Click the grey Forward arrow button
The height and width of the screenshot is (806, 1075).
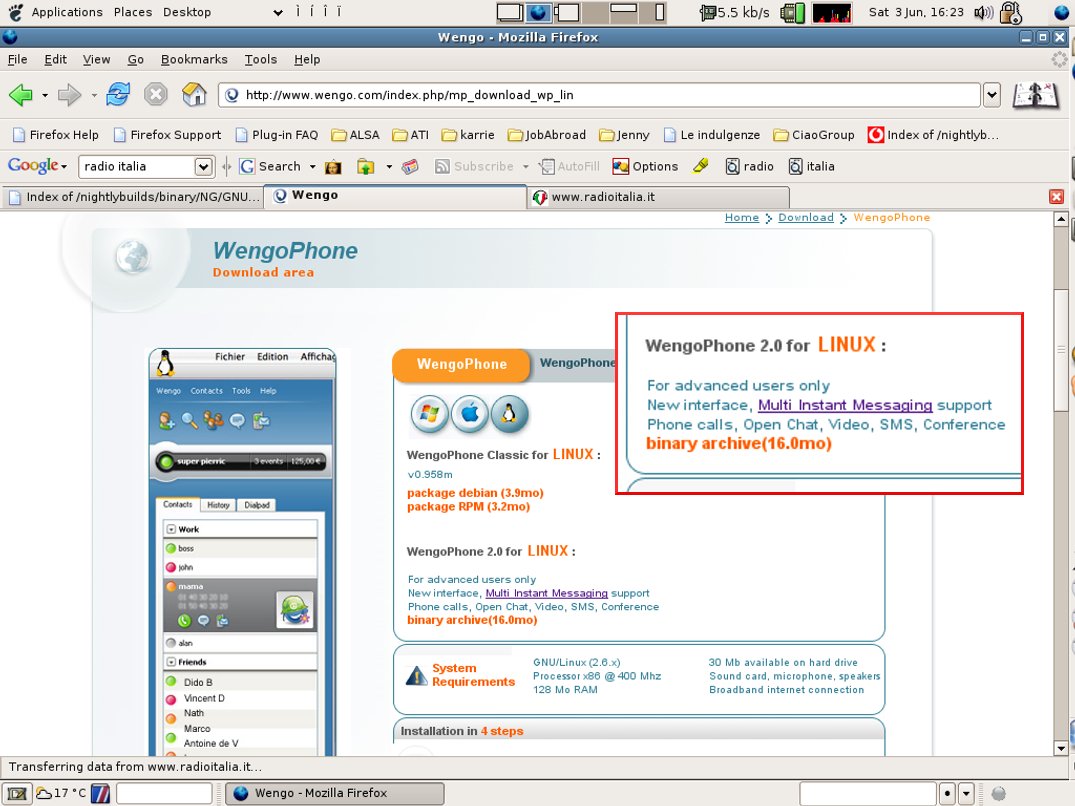click(69, 95)
